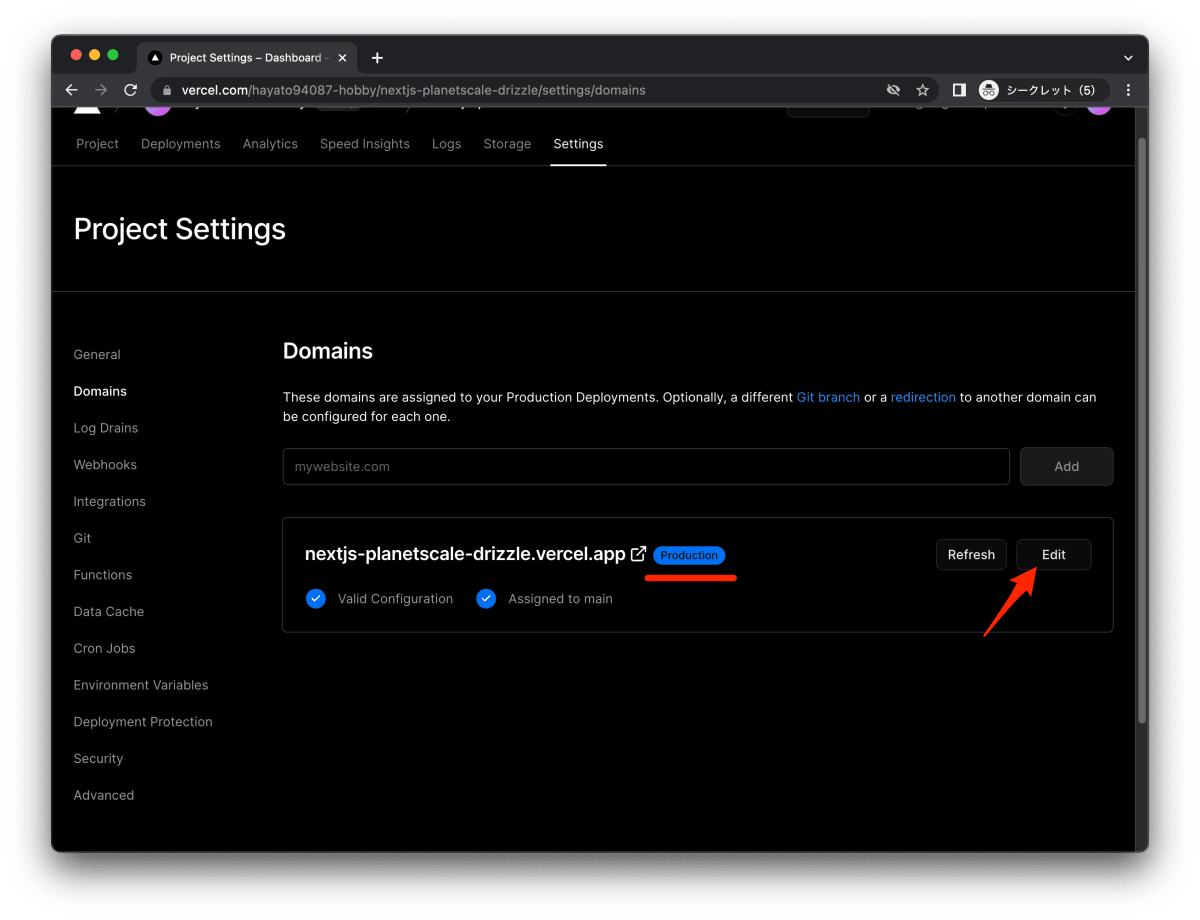1200x920 pixels.
Task: Go to Integrations settings
Action: (x=109, y=502)
